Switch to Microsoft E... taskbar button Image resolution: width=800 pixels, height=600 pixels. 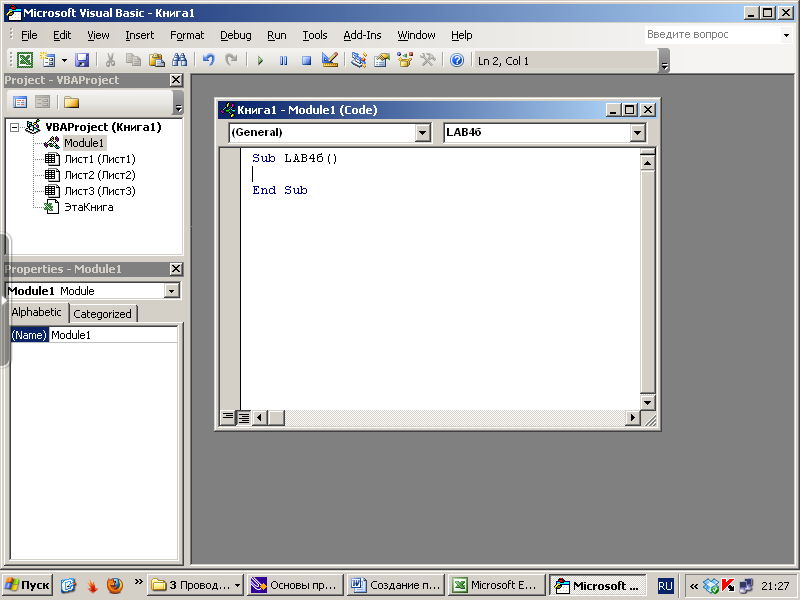[496, 585]
